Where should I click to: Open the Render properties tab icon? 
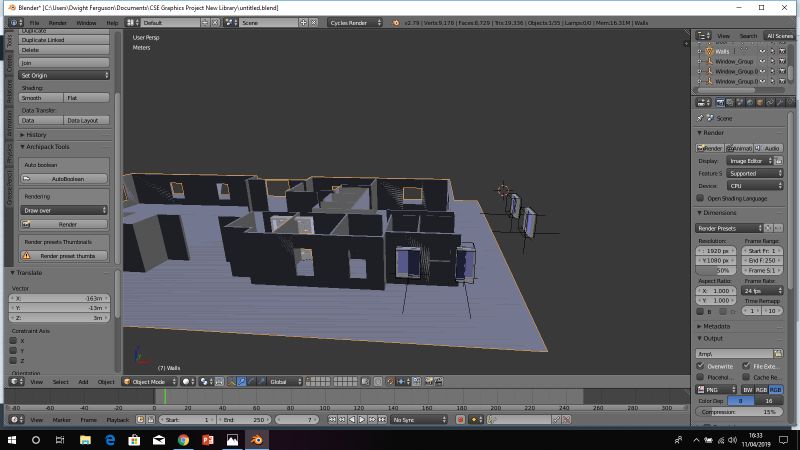720,103
